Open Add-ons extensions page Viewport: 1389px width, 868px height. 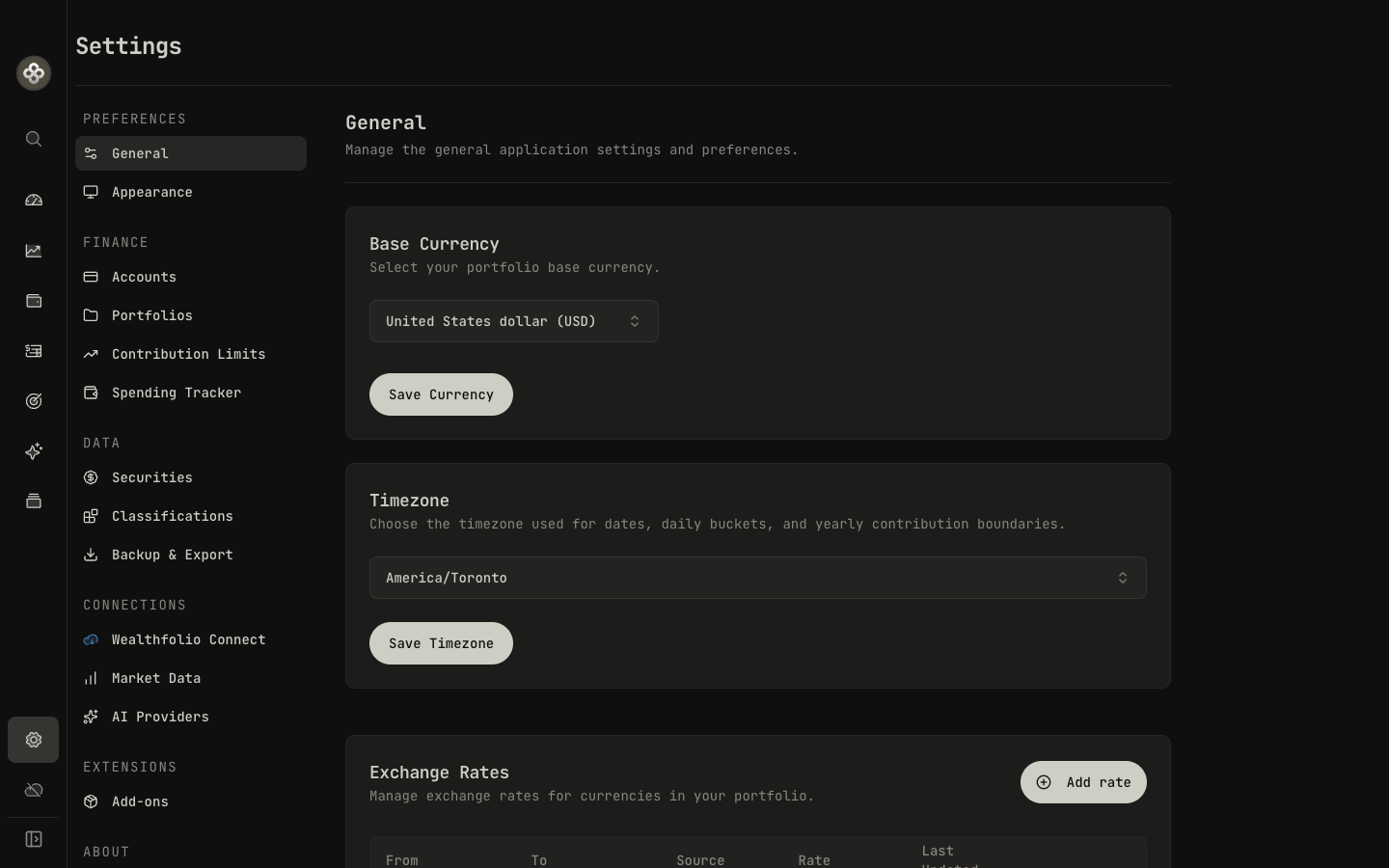(191, 801)
